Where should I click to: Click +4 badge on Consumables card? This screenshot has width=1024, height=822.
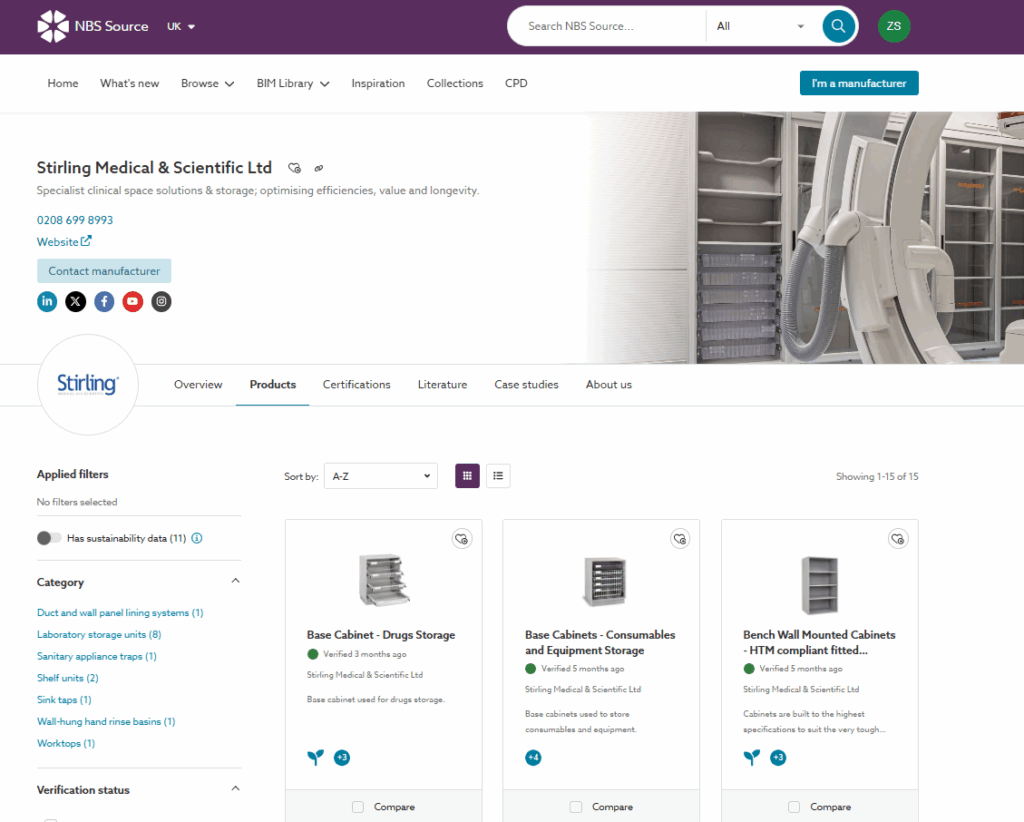point(534,757)
